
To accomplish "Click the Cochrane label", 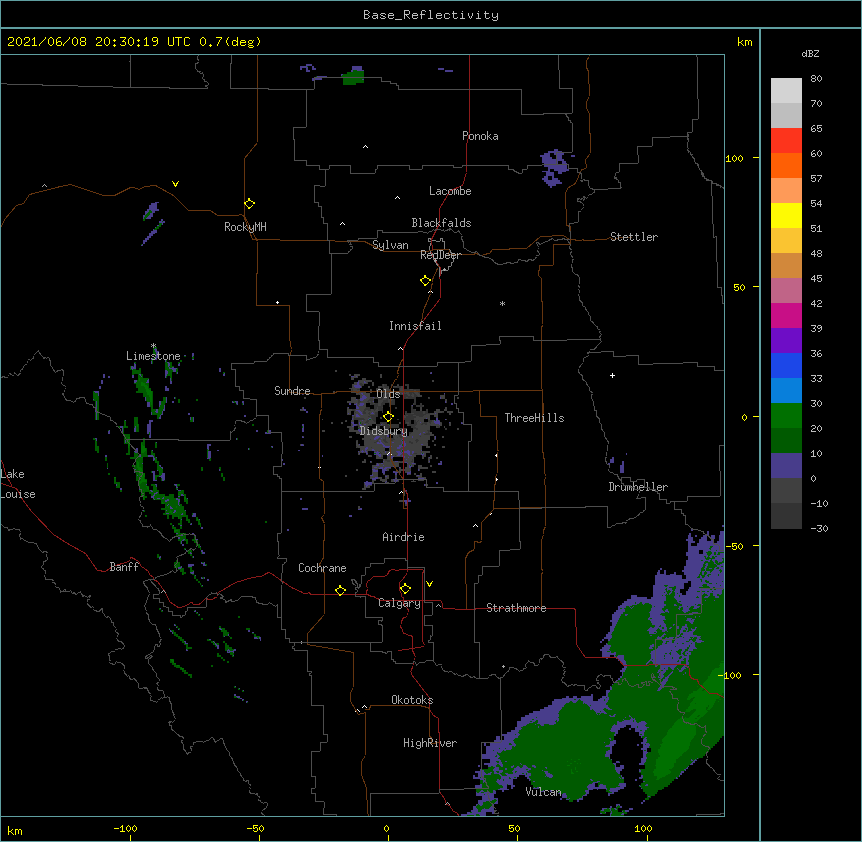I will [x=322, y=568].
